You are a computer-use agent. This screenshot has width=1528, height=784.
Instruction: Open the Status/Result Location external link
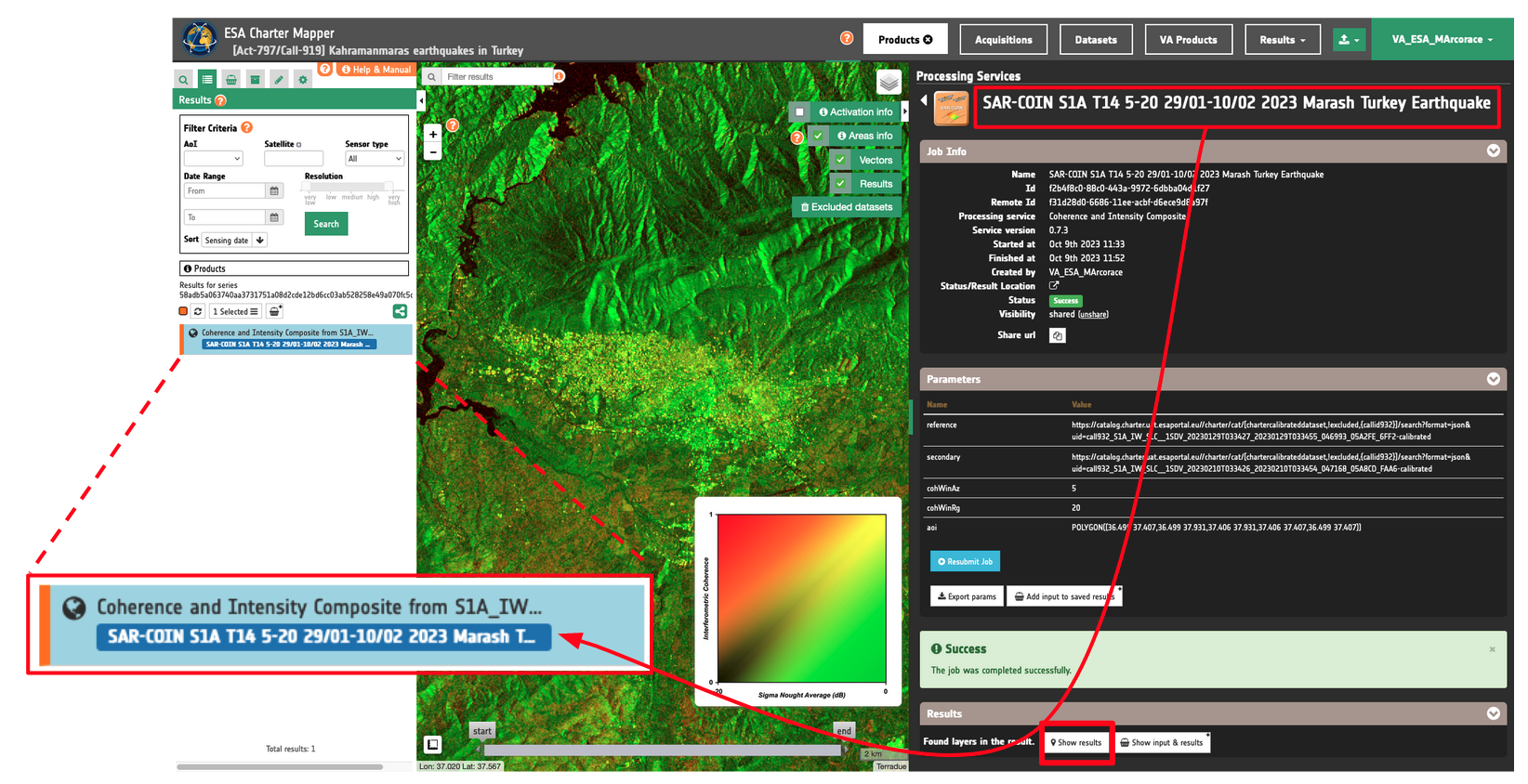click(1054, 286)
